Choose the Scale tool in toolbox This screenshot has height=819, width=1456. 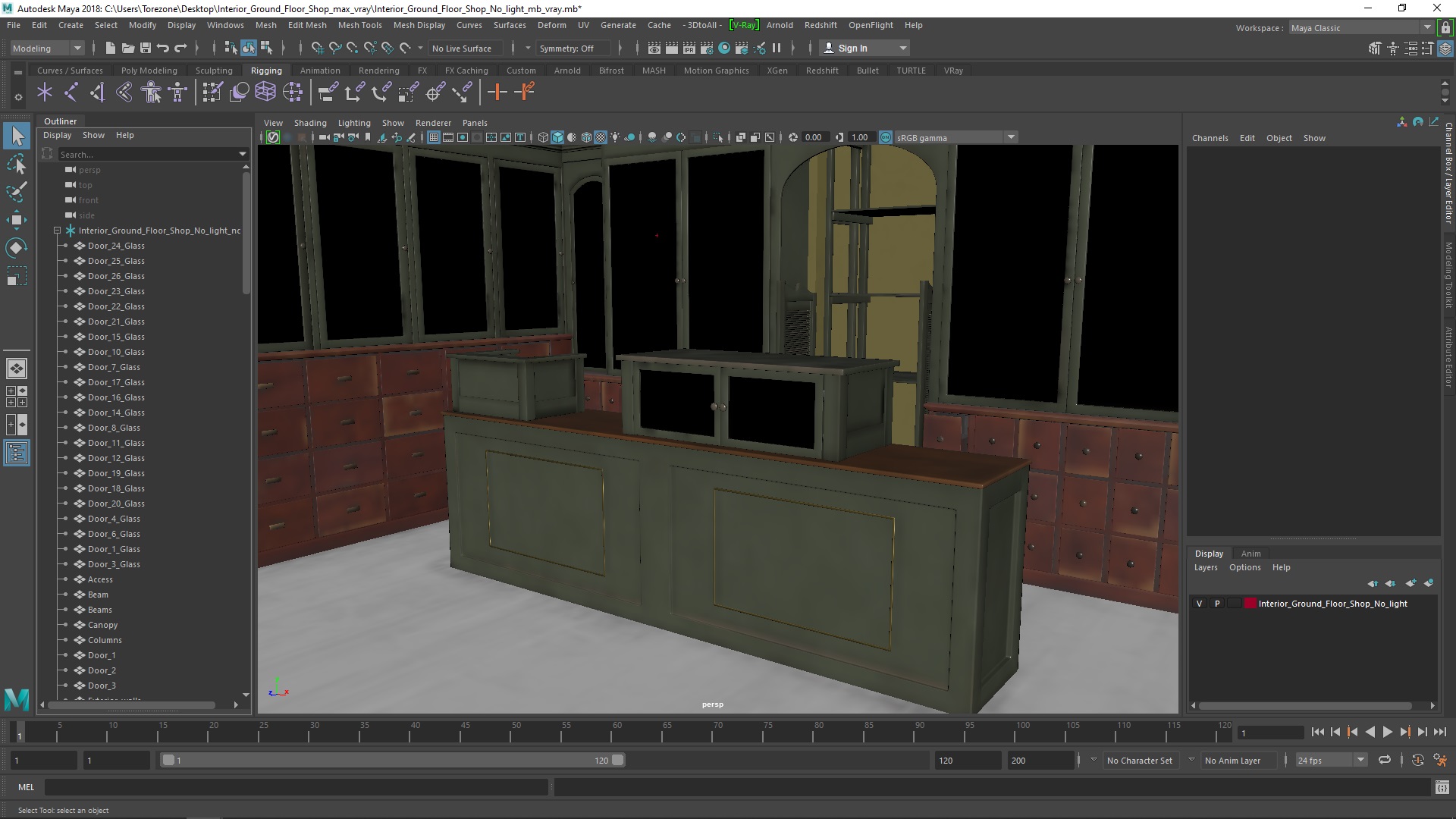[17, 276]
